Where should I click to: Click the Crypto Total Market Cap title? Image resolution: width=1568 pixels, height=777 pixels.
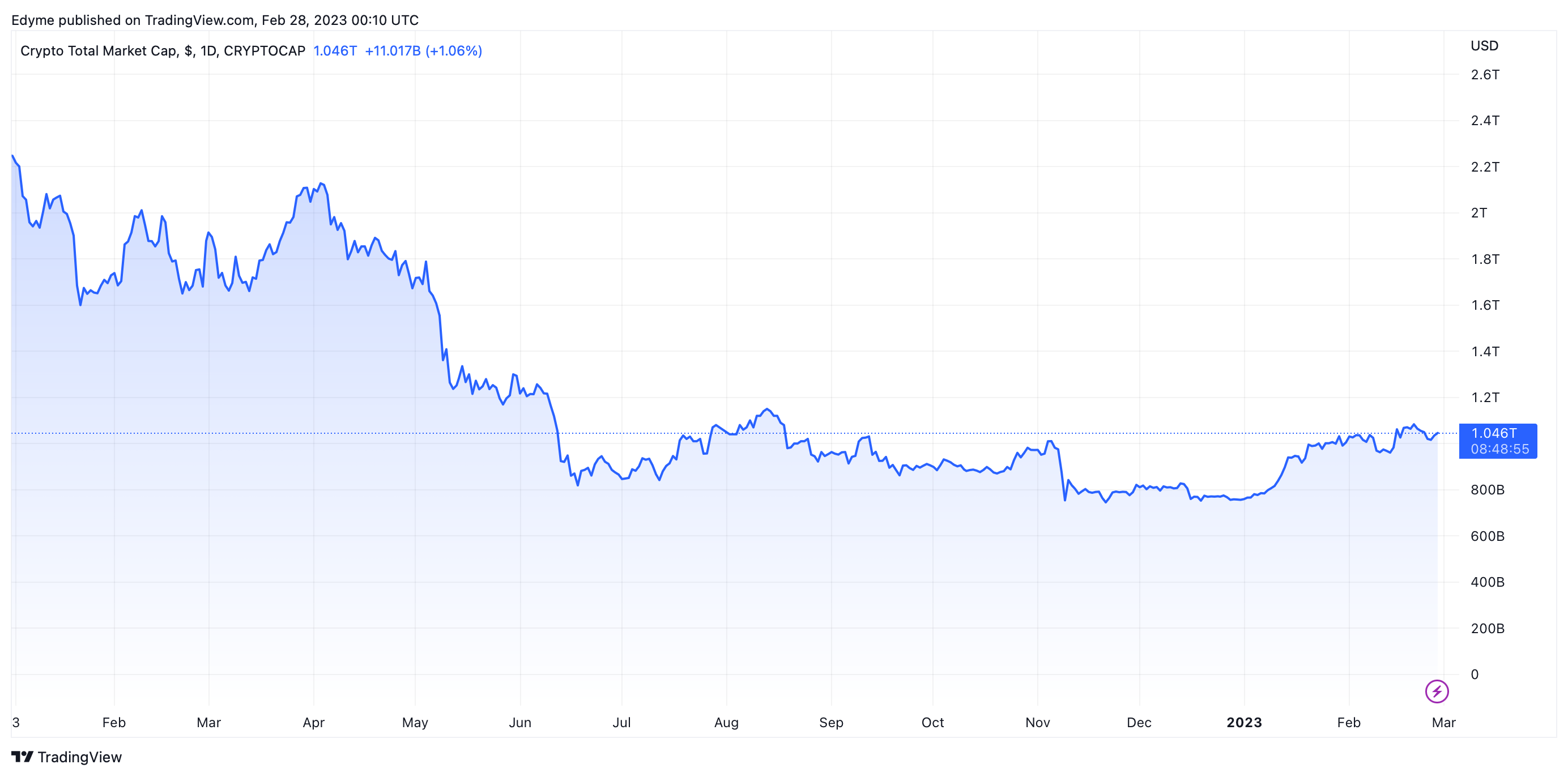(x=163, y=50)
